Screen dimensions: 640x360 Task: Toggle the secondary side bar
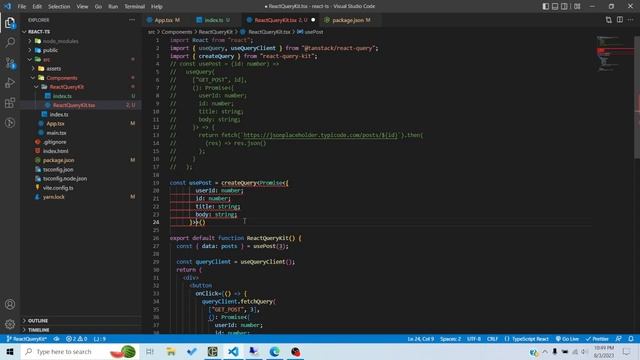pyautogui.click(x=564, y=6)
